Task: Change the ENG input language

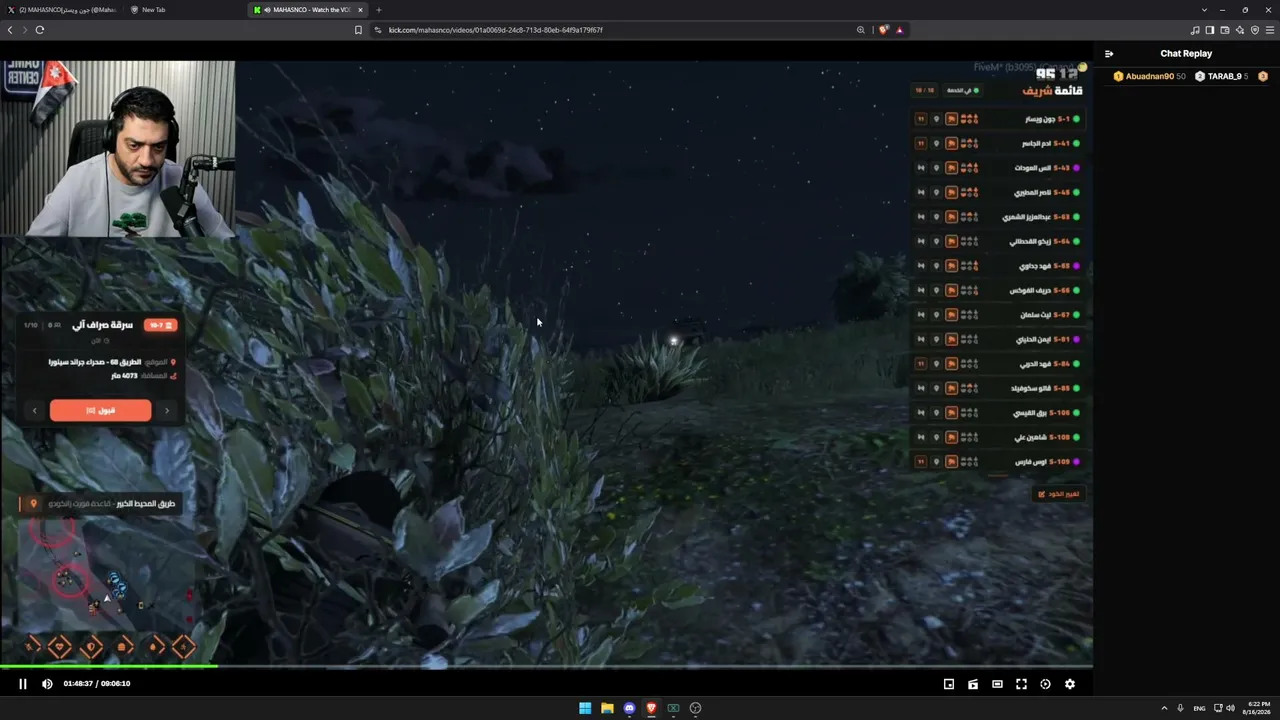Action: (1199, 708)
